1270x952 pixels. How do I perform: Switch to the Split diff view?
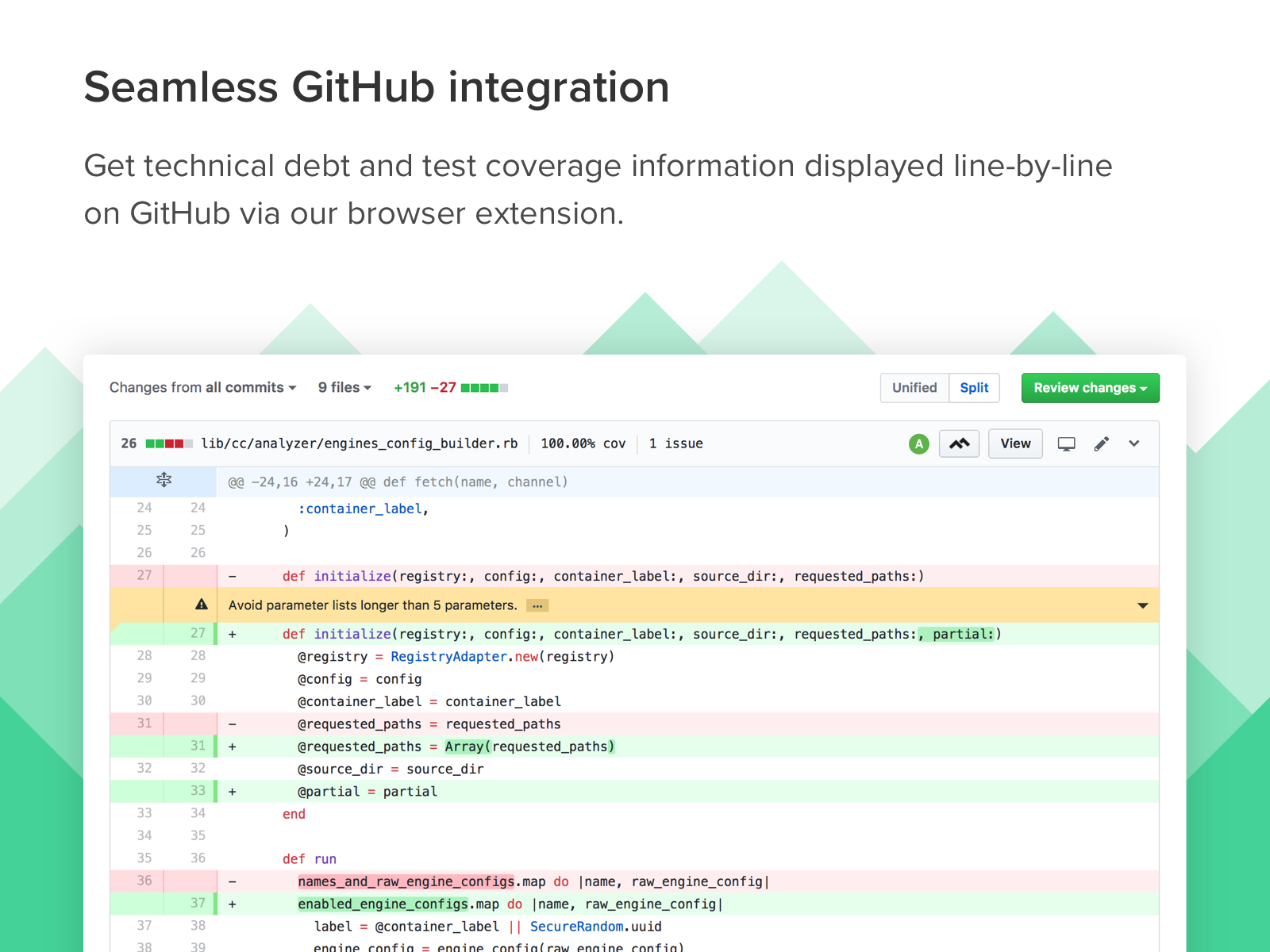tap(974, 388)
